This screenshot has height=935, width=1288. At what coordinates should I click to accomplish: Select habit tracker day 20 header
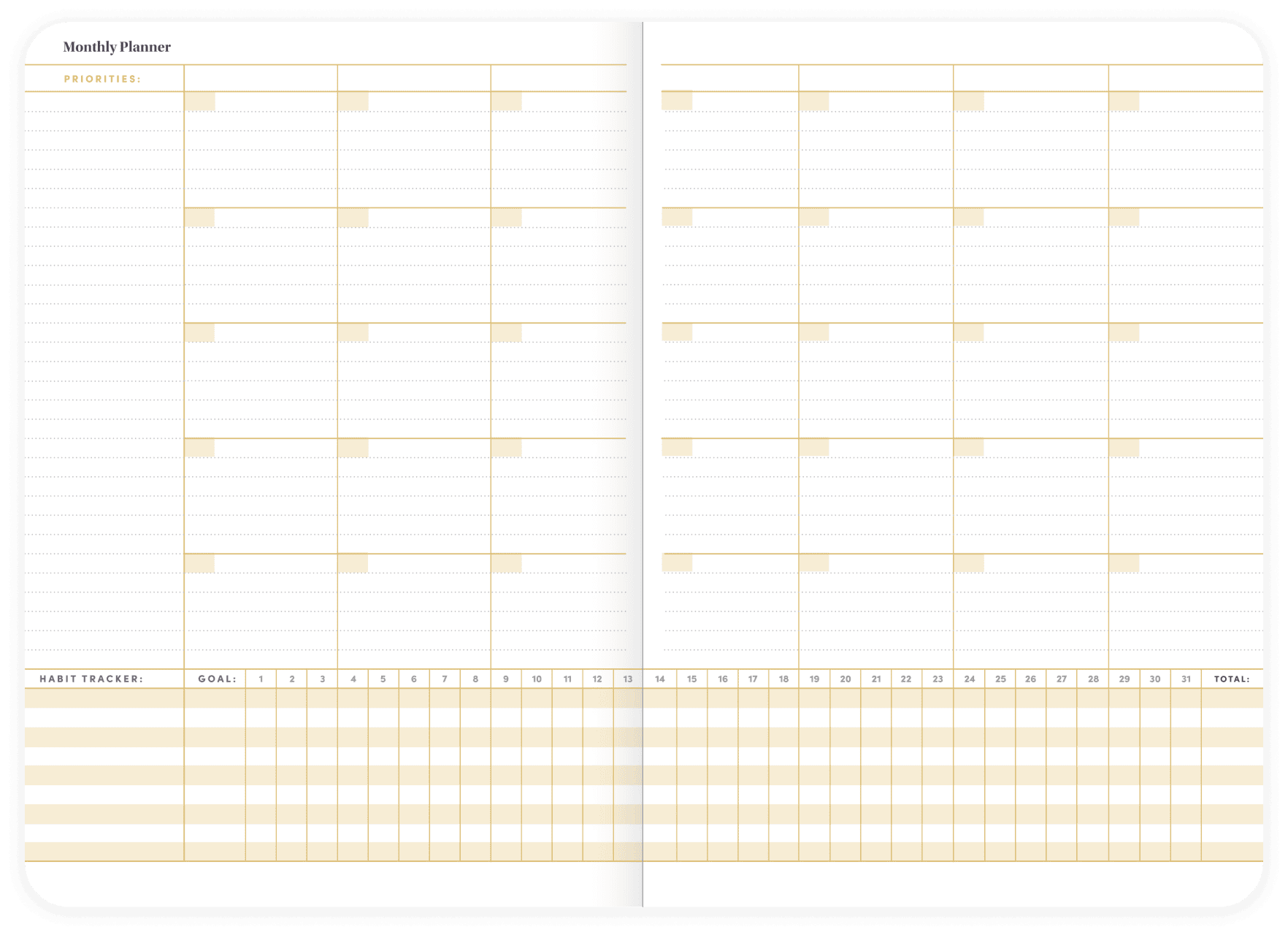coord(846,679)
